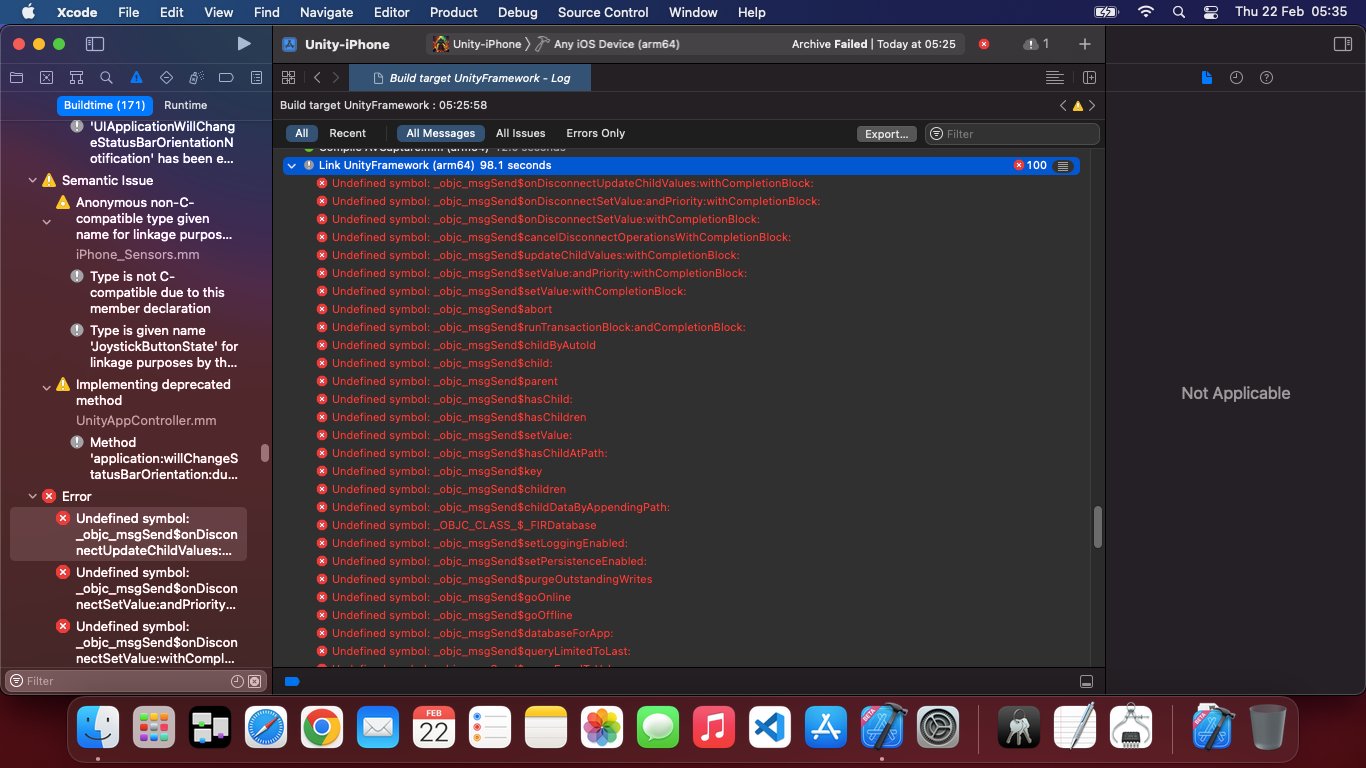Select the Unity-iPhone scheme selector
The width and height of the screenshot is (1366, 768).
pos(478,44)
